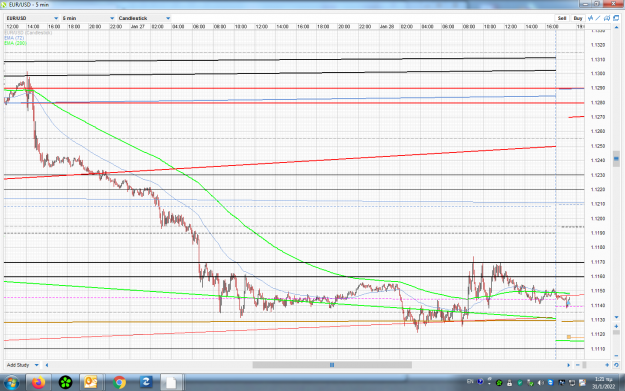This screenshot has height=391, width=625.
Task: Open the studies/indicators chart icon
Action: (x=590, y=18)
